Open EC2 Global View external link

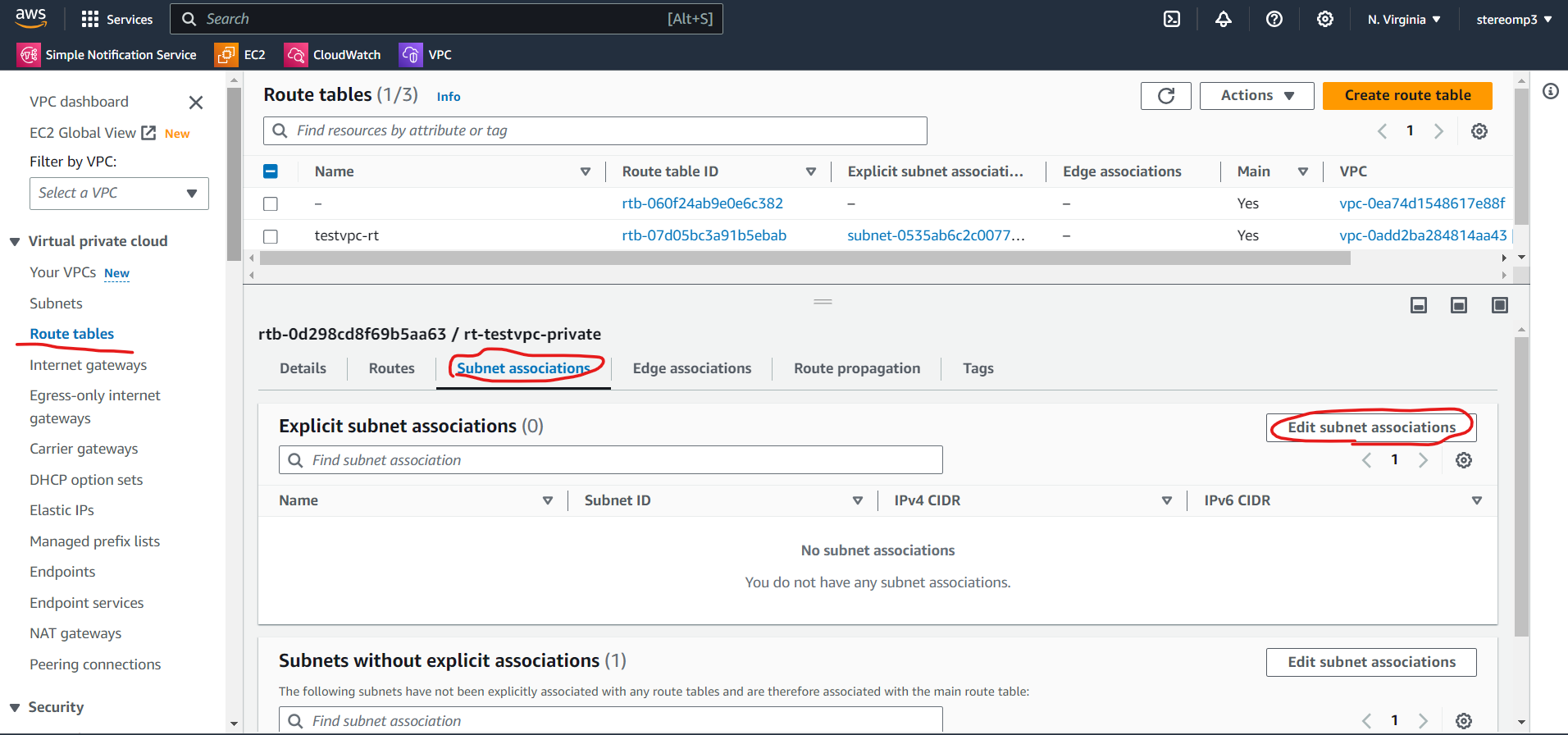pyautogui.click(x=148, y=133)
